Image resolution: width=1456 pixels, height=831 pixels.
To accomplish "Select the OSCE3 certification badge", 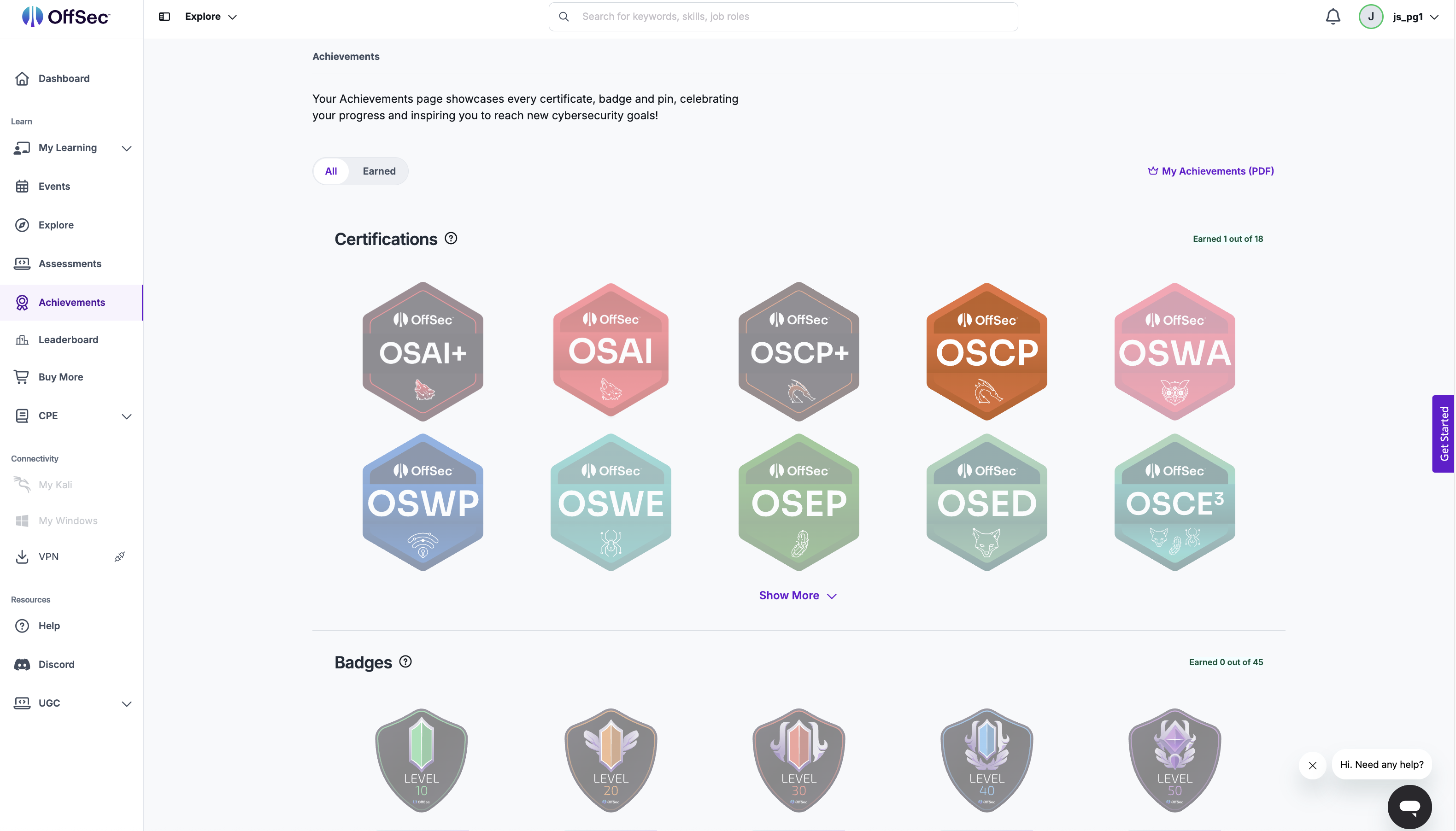I will pyautogui.click(x=1174, y=502).
